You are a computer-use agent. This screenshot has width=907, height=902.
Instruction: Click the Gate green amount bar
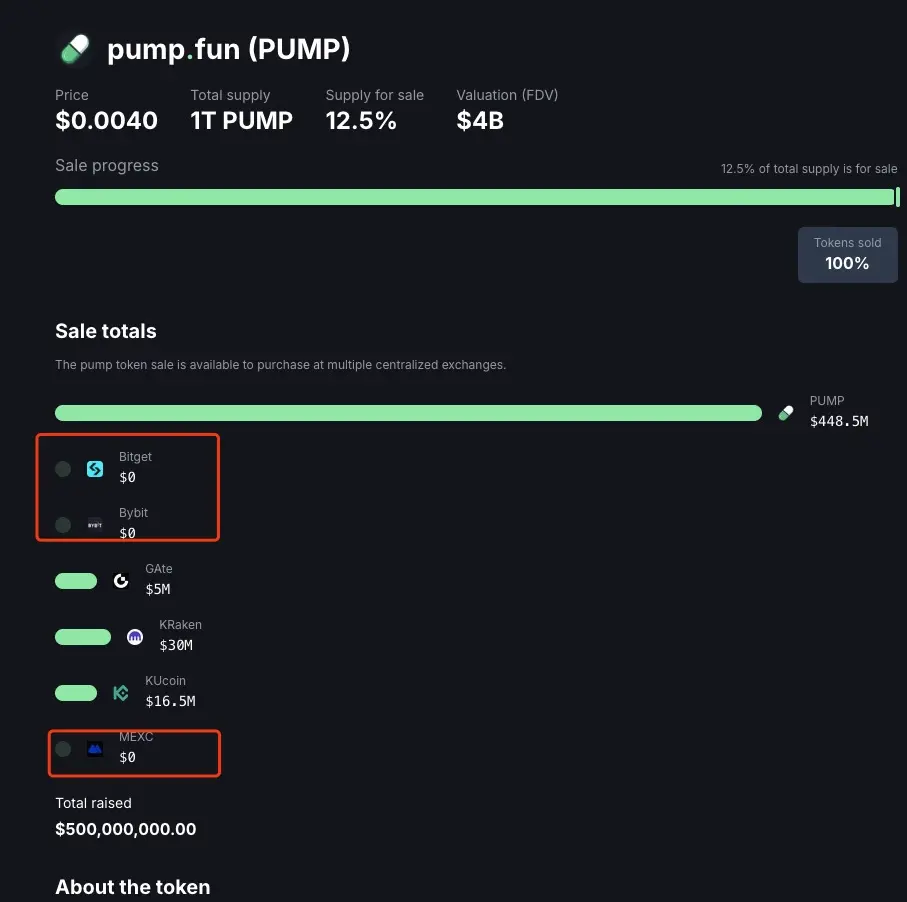pyautogui.click(x=76, y=581)
